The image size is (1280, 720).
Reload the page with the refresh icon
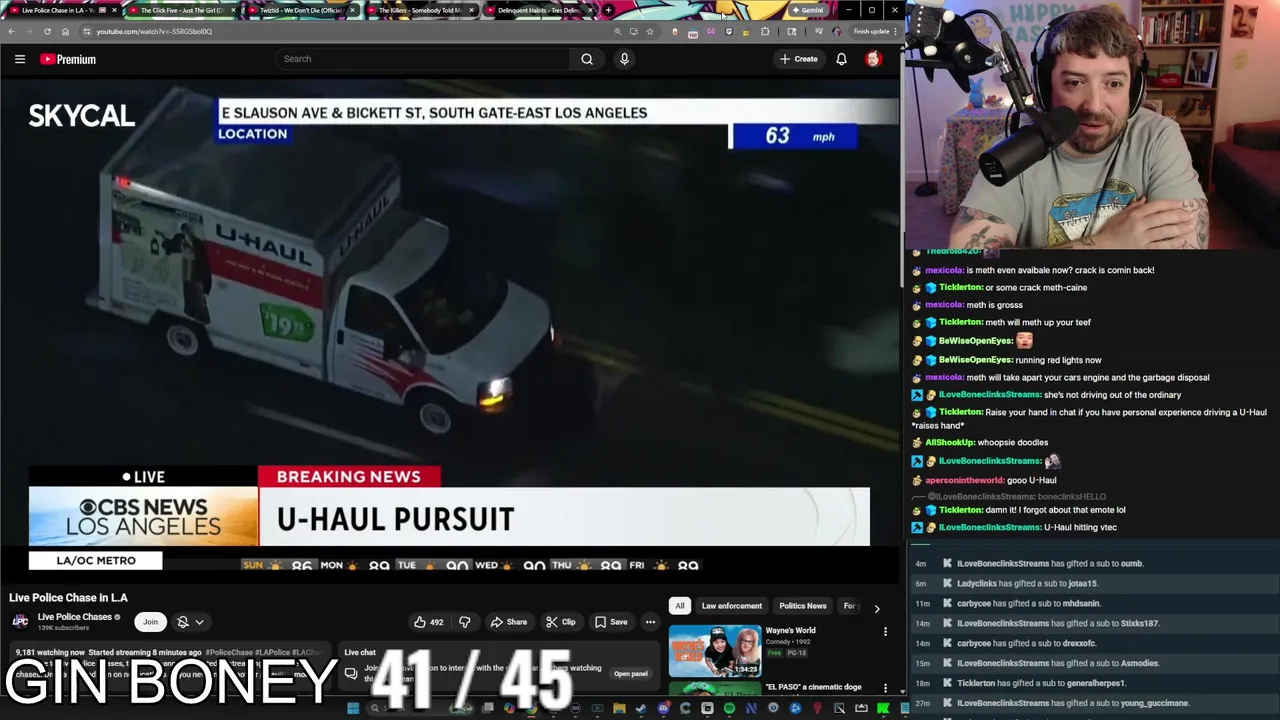(x=47, y=31)
